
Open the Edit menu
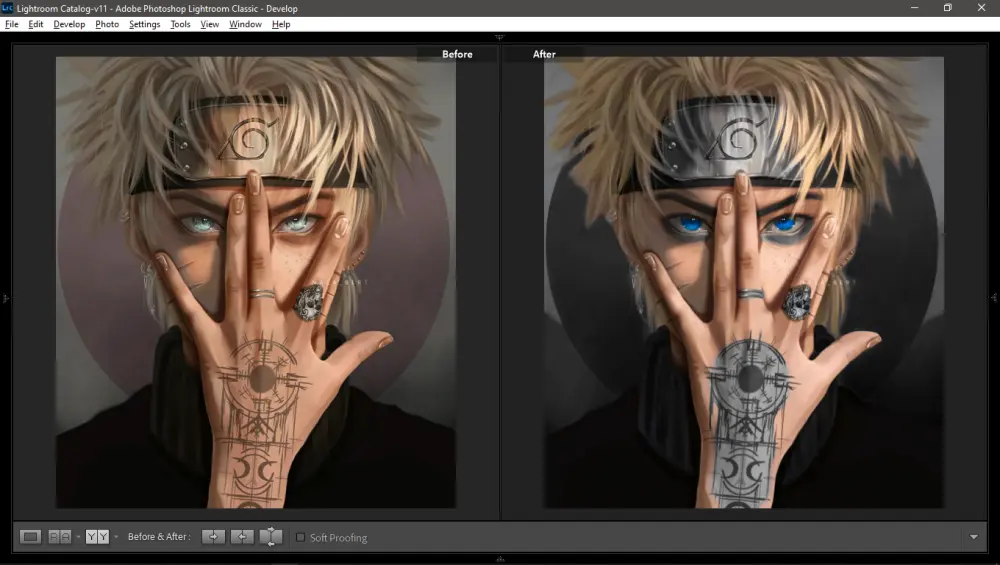point(36,24)
